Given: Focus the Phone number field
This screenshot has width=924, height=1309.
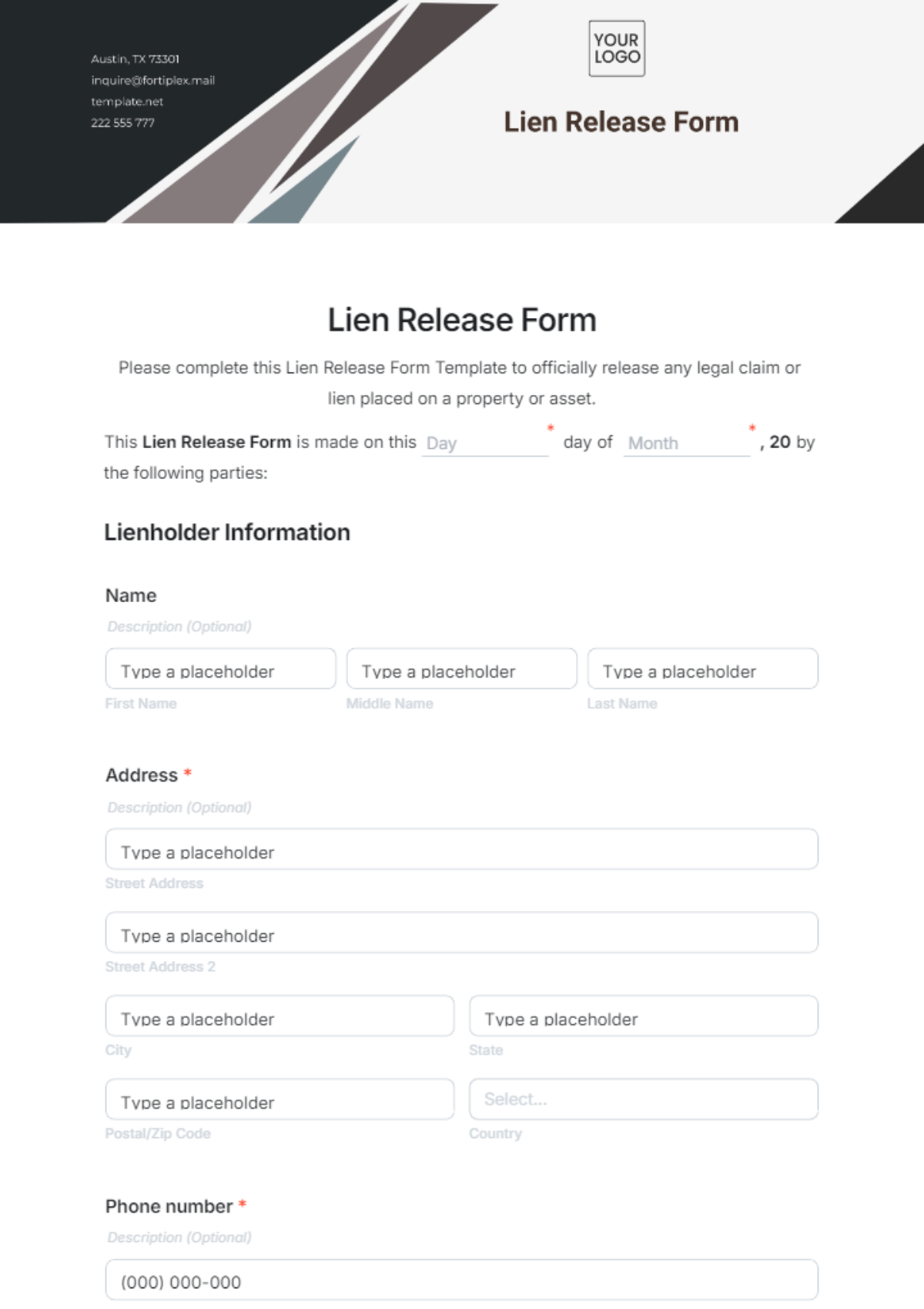Looking at the screenshot, I should click(x=462, y=1280).
